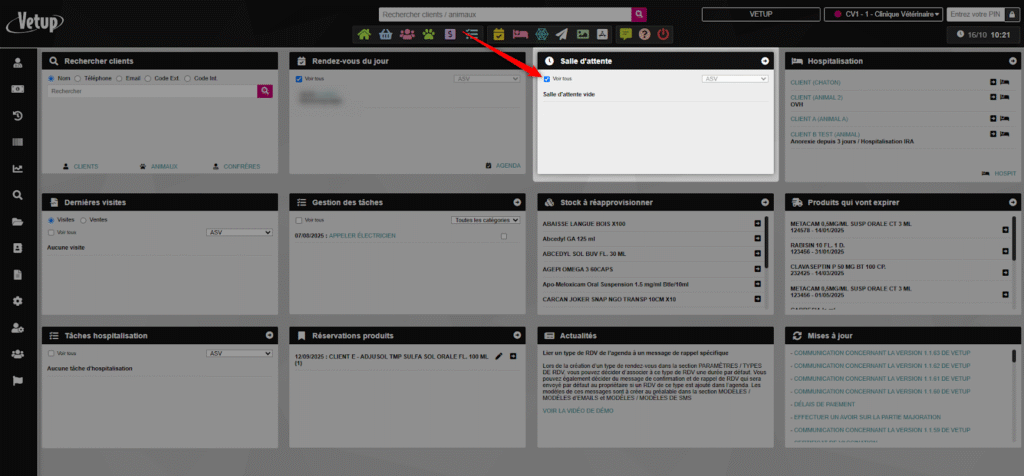
Task: Click the 'Entrez votre PIN' input field
Action: 974,14
